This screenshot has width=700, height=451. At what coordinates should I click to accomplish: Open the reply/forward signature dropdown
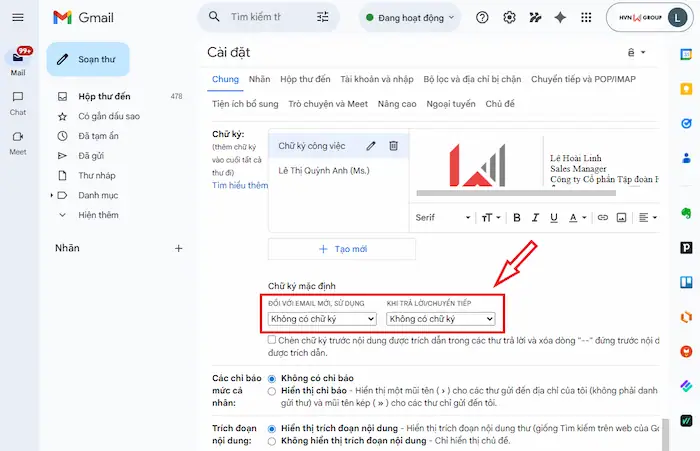pos(441,319)
